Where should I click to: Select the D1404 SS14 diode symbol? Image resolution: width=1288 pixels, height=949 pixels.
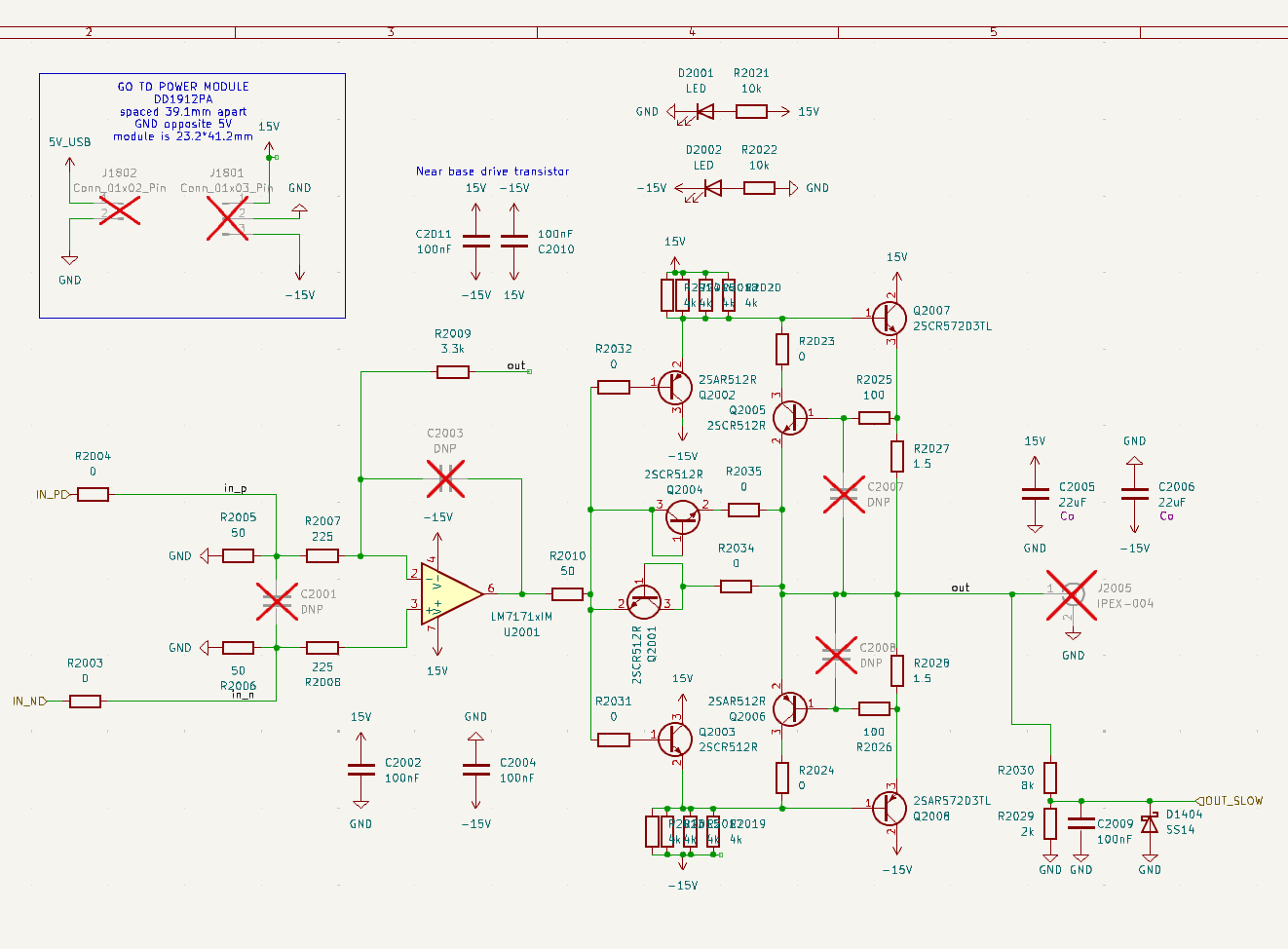(1150, 824)
